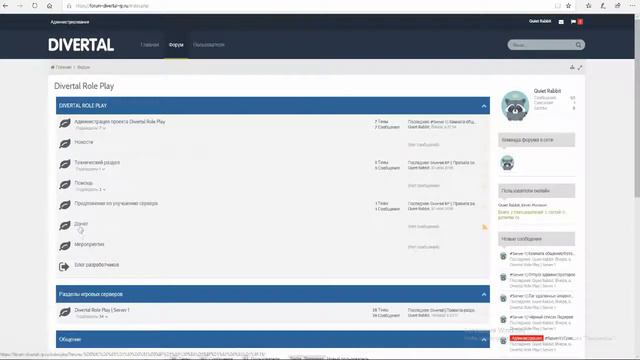
Task: Open the Администрирование link in top bar
Action: pyautogui.click(x=70, y=22)
